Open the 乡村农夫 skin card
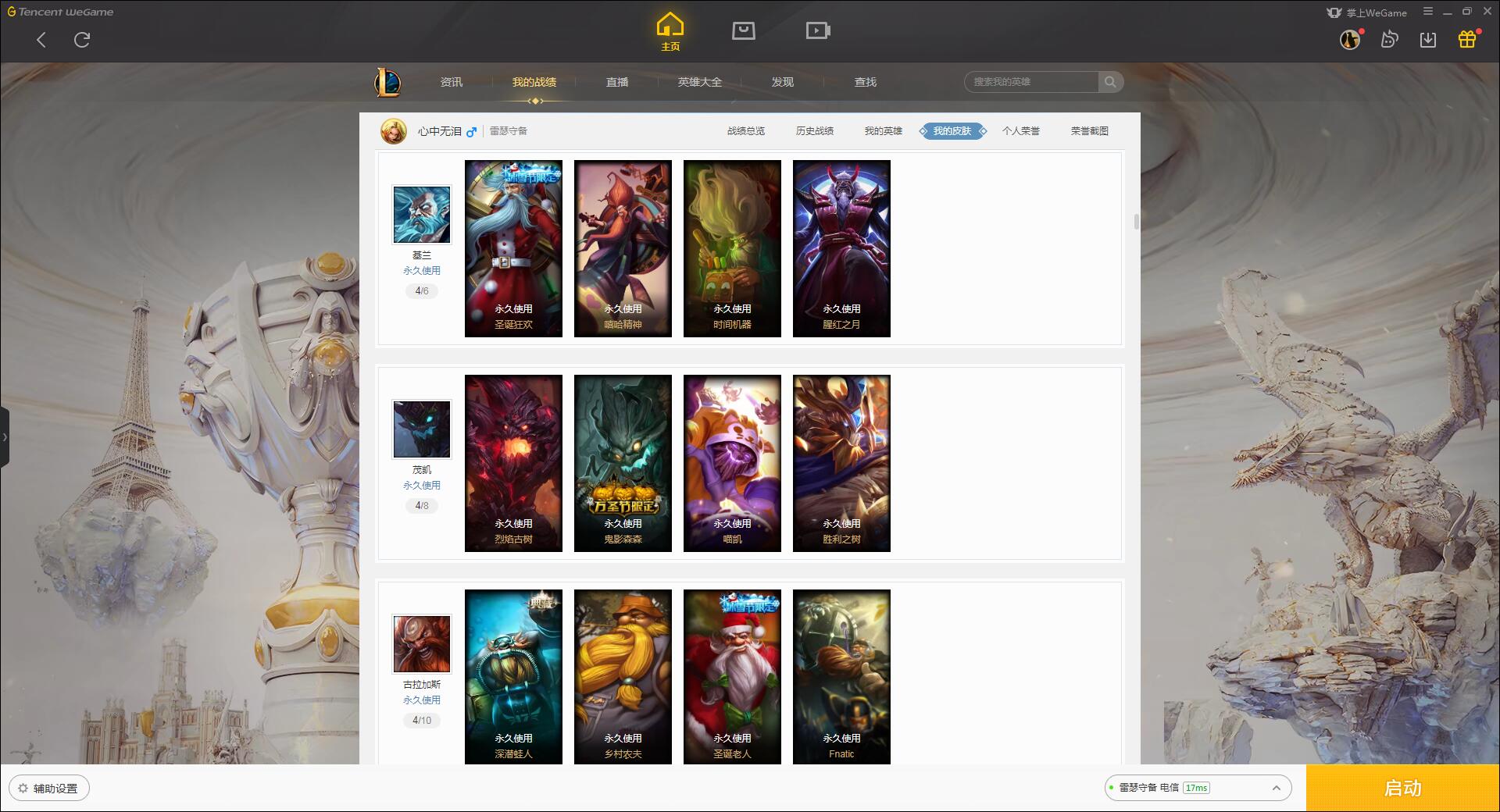Screen dimensions: 1500x812 pyautogui.click(x=623, y=676)
